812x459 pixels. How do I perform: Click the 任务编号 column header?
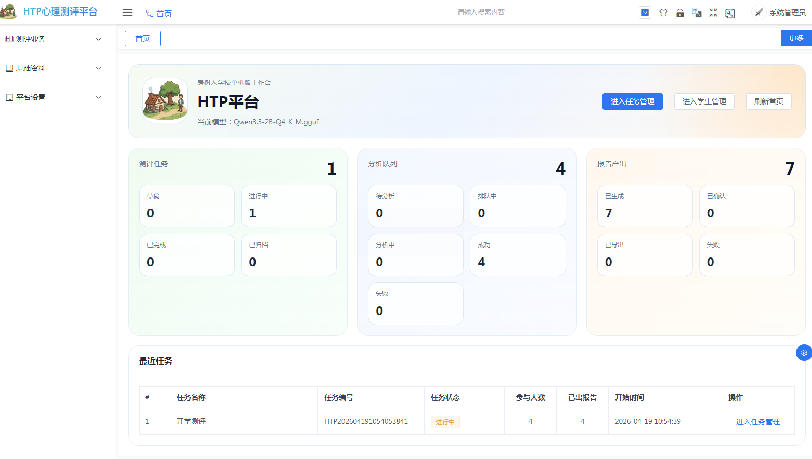pyautogui.click(x=339, y=398)
